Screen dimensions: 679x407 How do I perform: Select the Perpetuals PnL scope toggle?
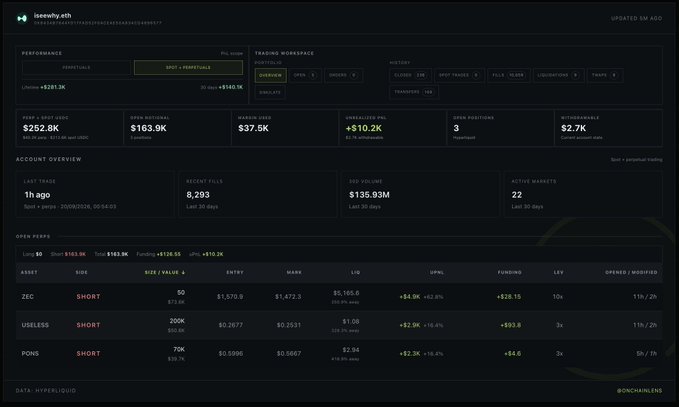76,68
